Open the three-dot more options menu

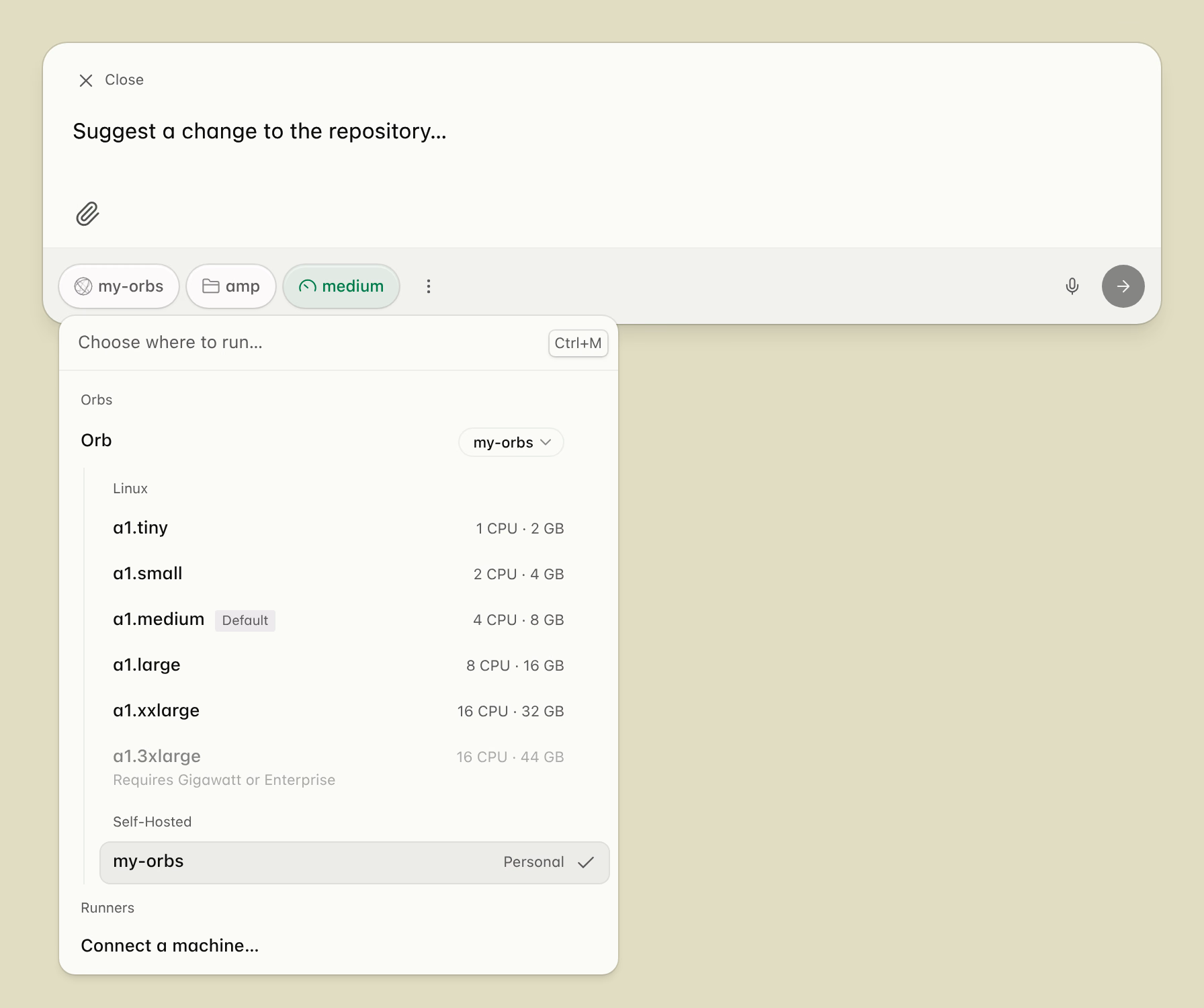tap(429, 286)
